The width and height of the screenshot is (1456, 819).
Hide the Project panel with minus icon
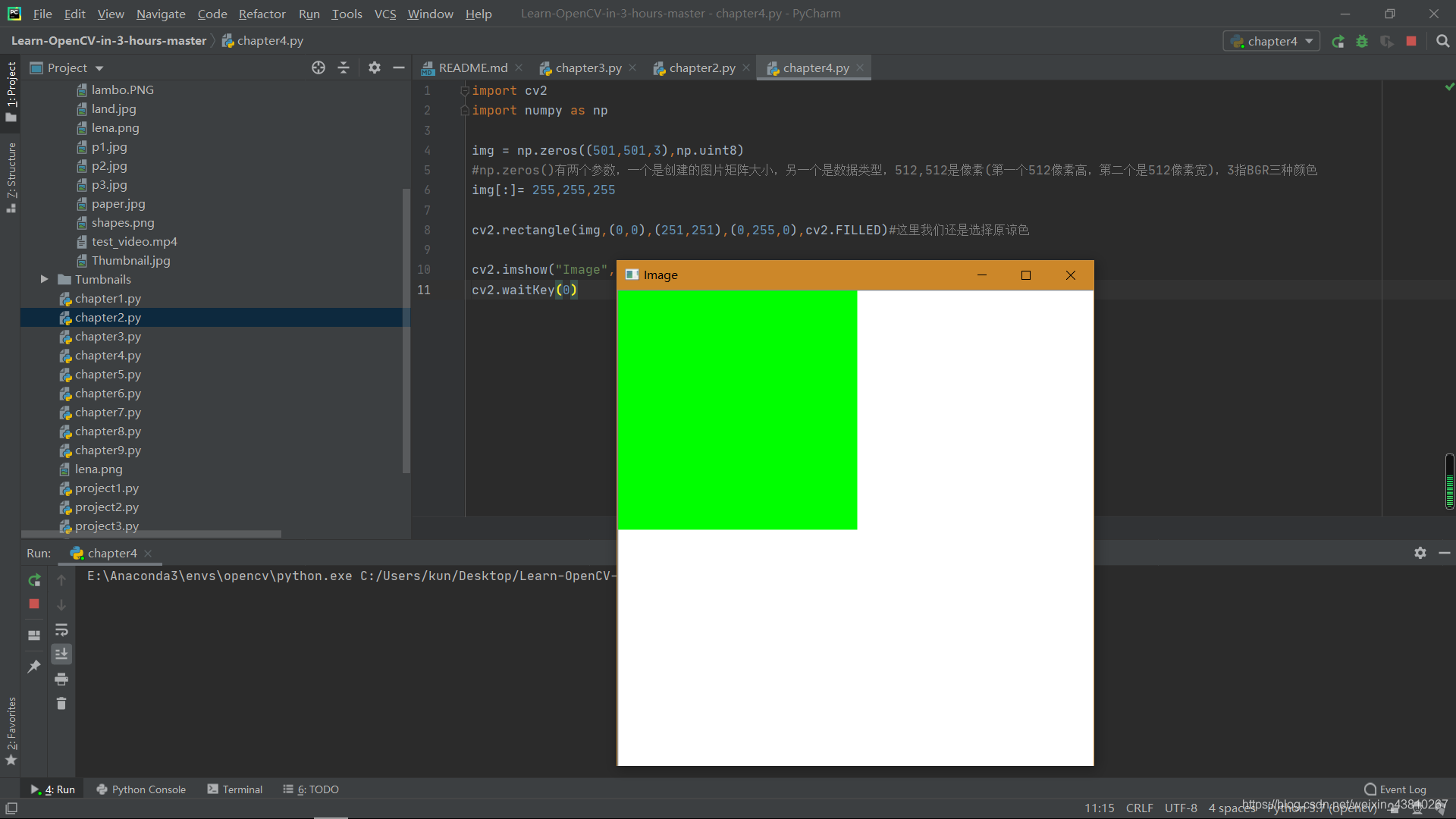tap(399, 67)
